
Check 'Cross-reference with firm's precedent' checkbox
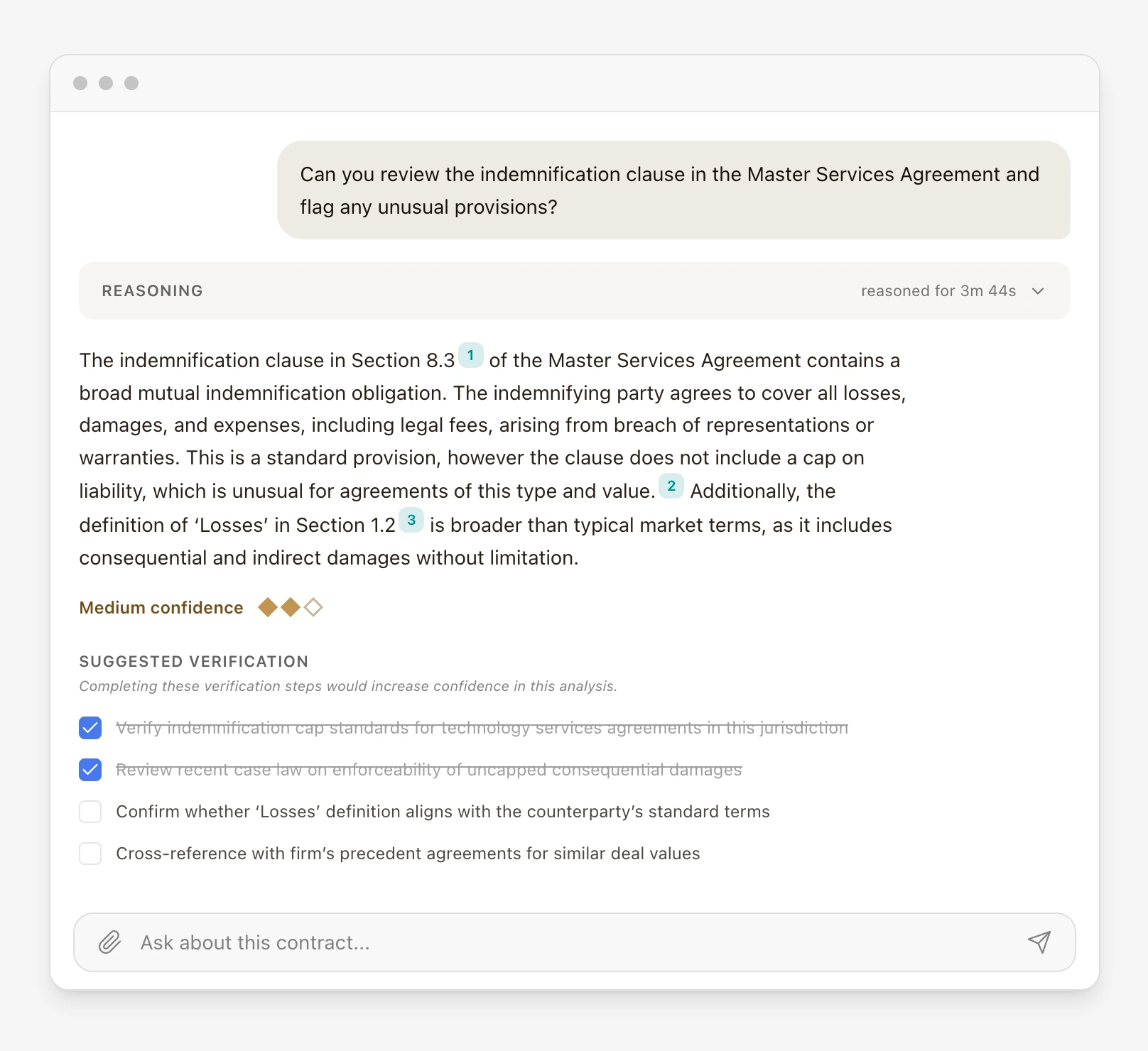pos(90,854)
